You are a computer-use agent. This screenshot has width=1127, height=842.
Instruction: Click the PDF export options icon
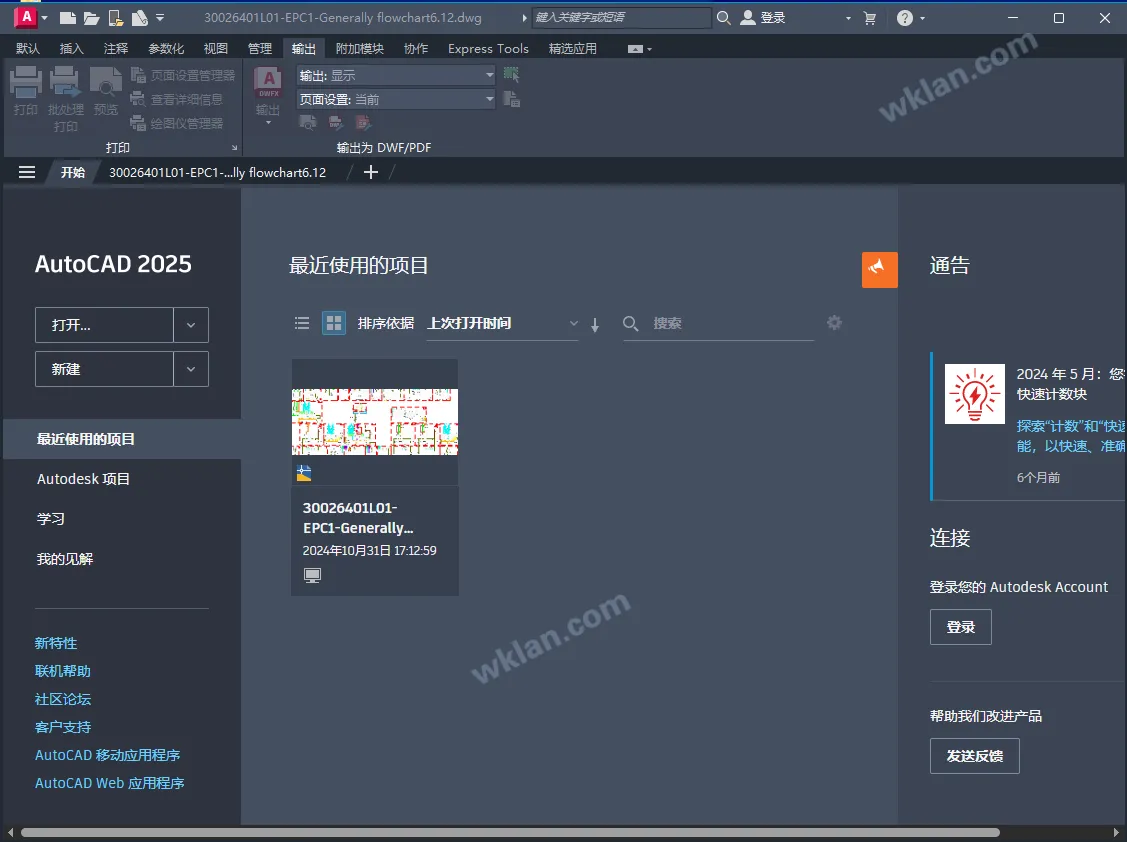point(363,122)
